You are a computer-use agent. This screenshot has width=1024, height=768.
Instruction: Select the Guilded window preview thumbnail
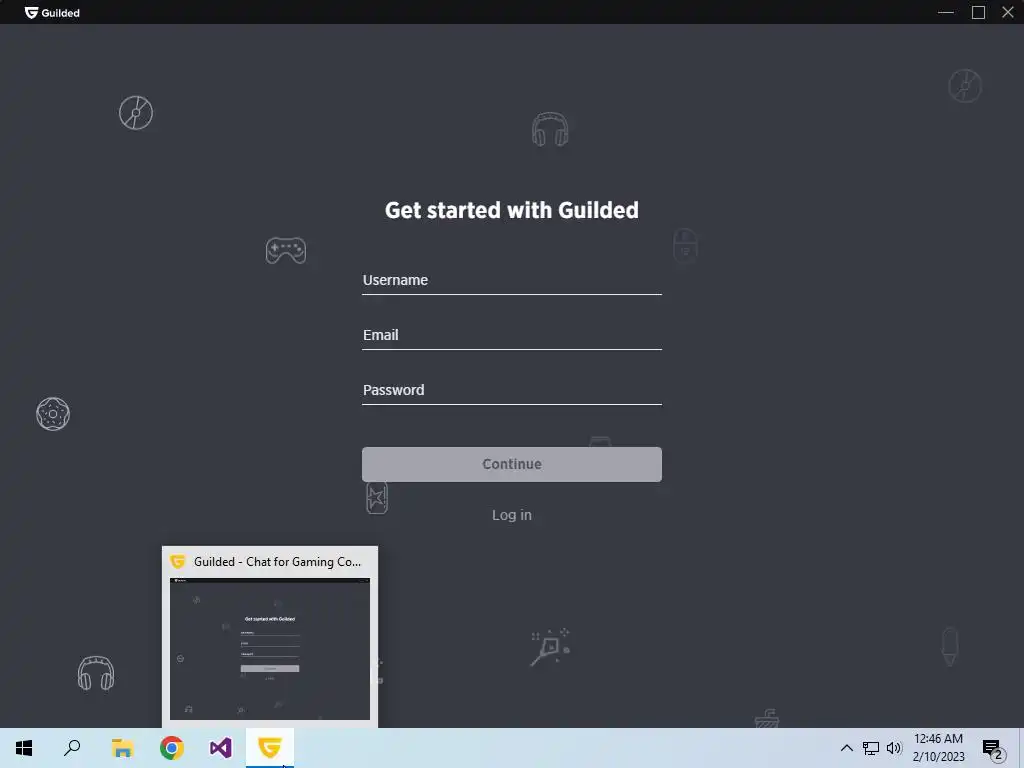(x=270, y=649)
